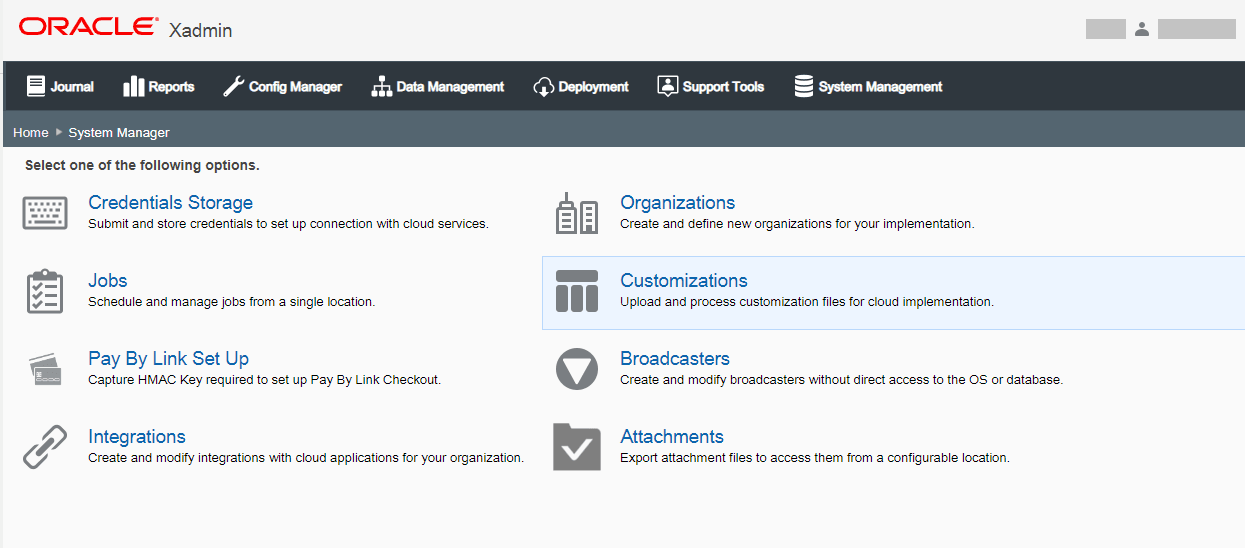Click the Jobs checklist clipboard icon
1245x548 pixels.
pos(45,291)
